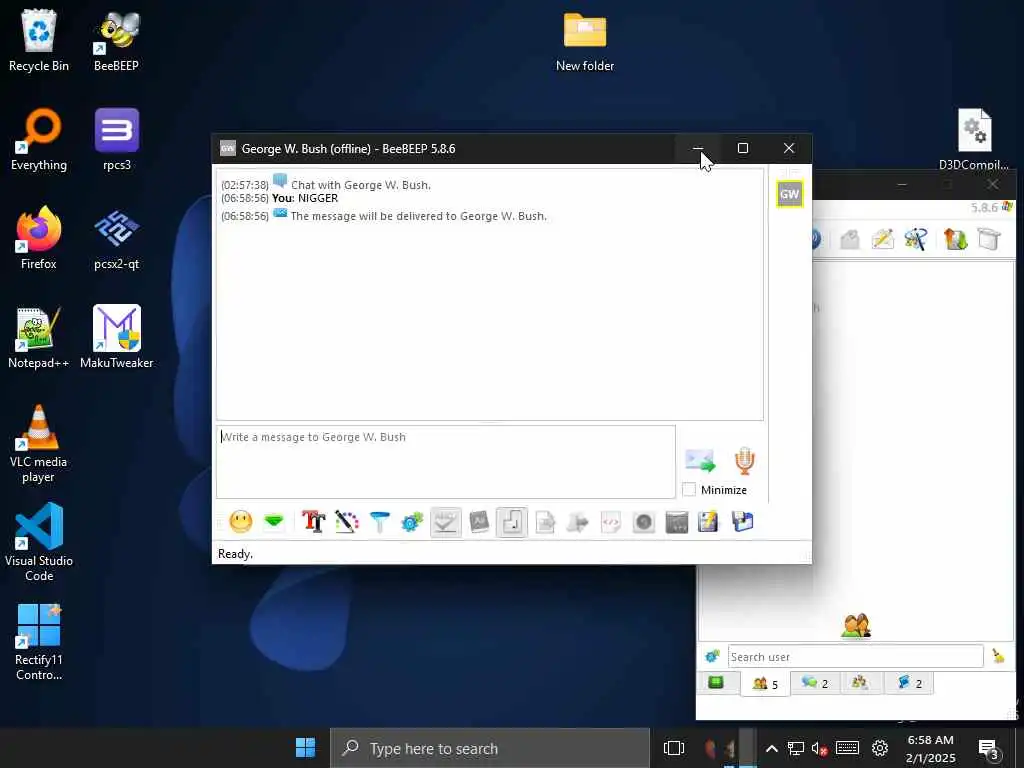Switch to the blue icon tab showing 2

click(x=909, y=683)
